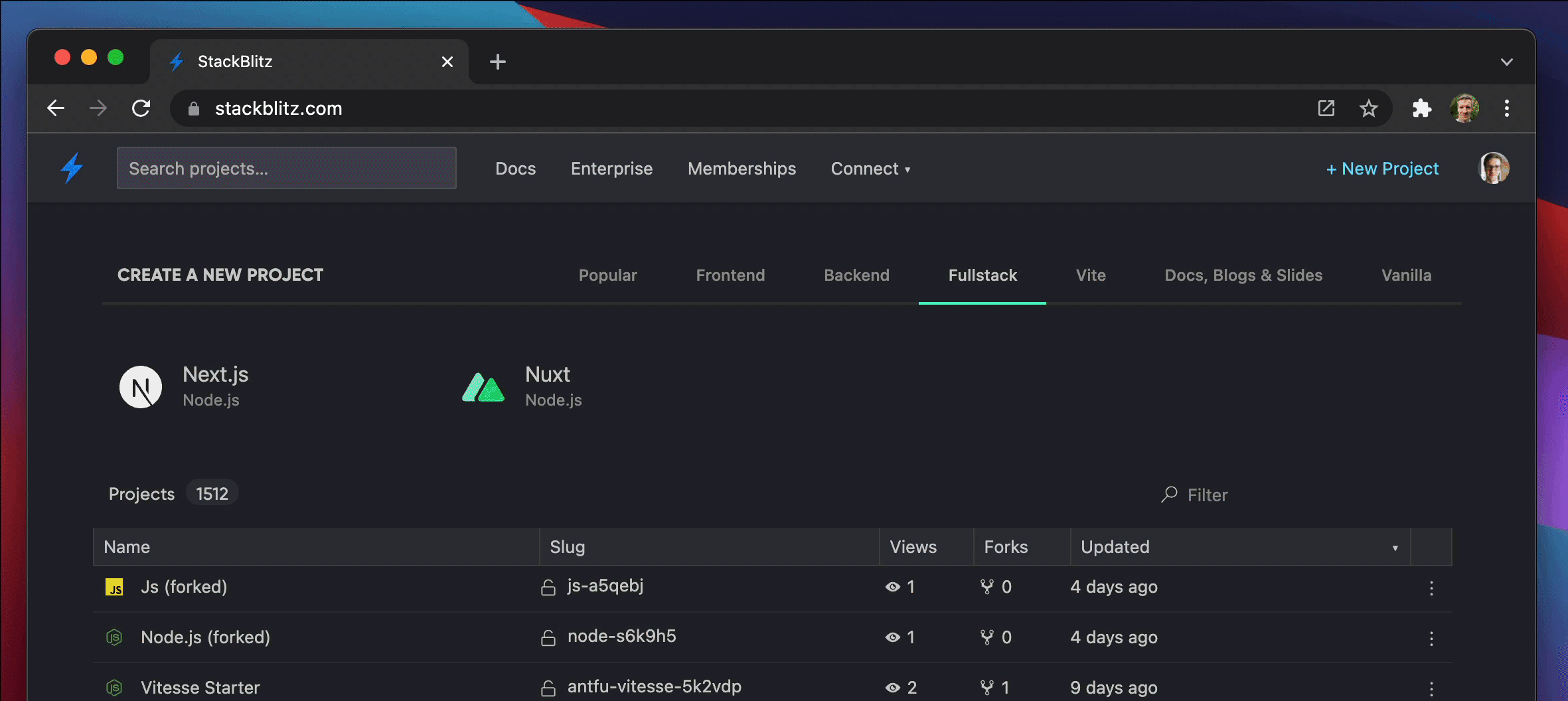Click the StackBlitz lightning bolt logo
Screen dimensions: 1568x701
[72, 168]
